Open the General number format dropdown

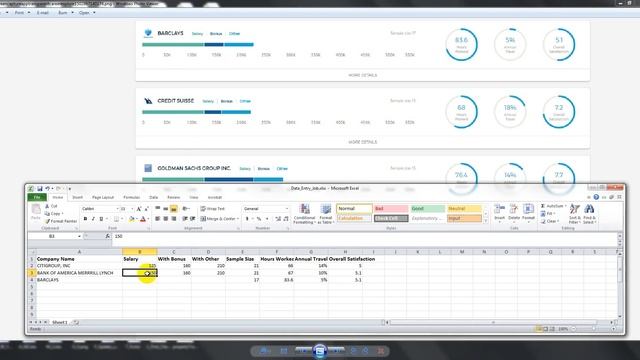(x=287, y=209)
